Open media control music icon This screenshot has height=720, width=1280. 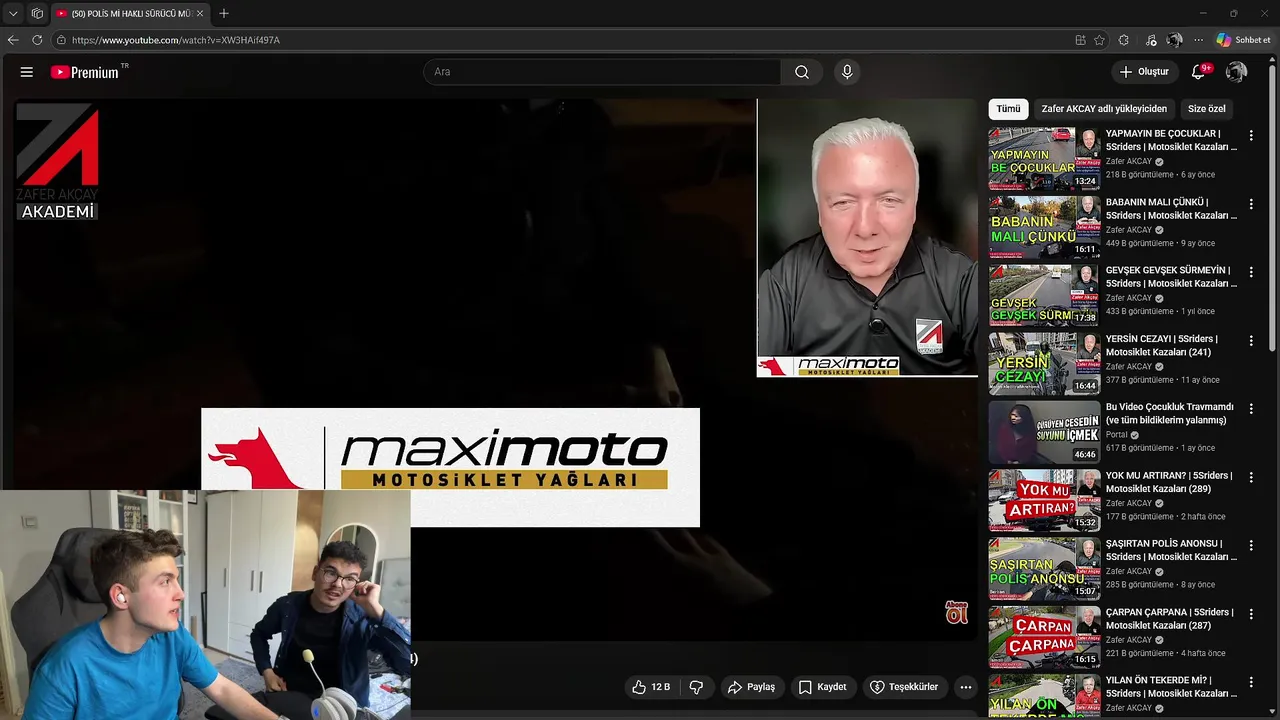pos(1151,40)
